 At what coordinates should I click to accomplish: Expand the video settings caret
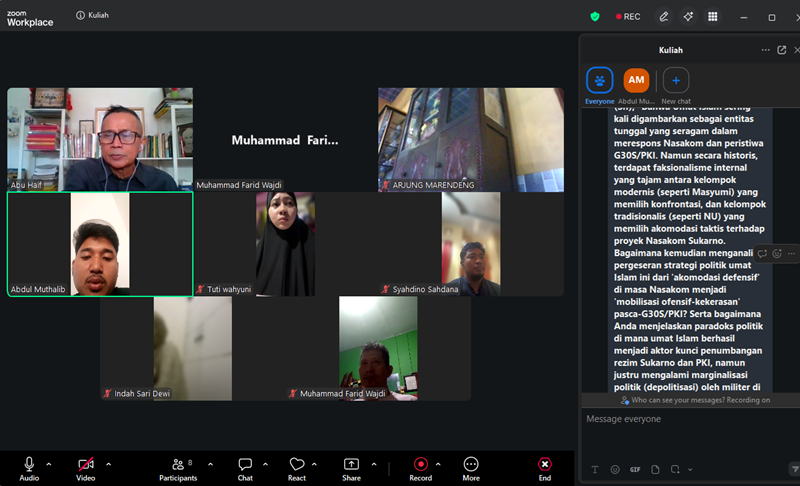pos(109,464)
